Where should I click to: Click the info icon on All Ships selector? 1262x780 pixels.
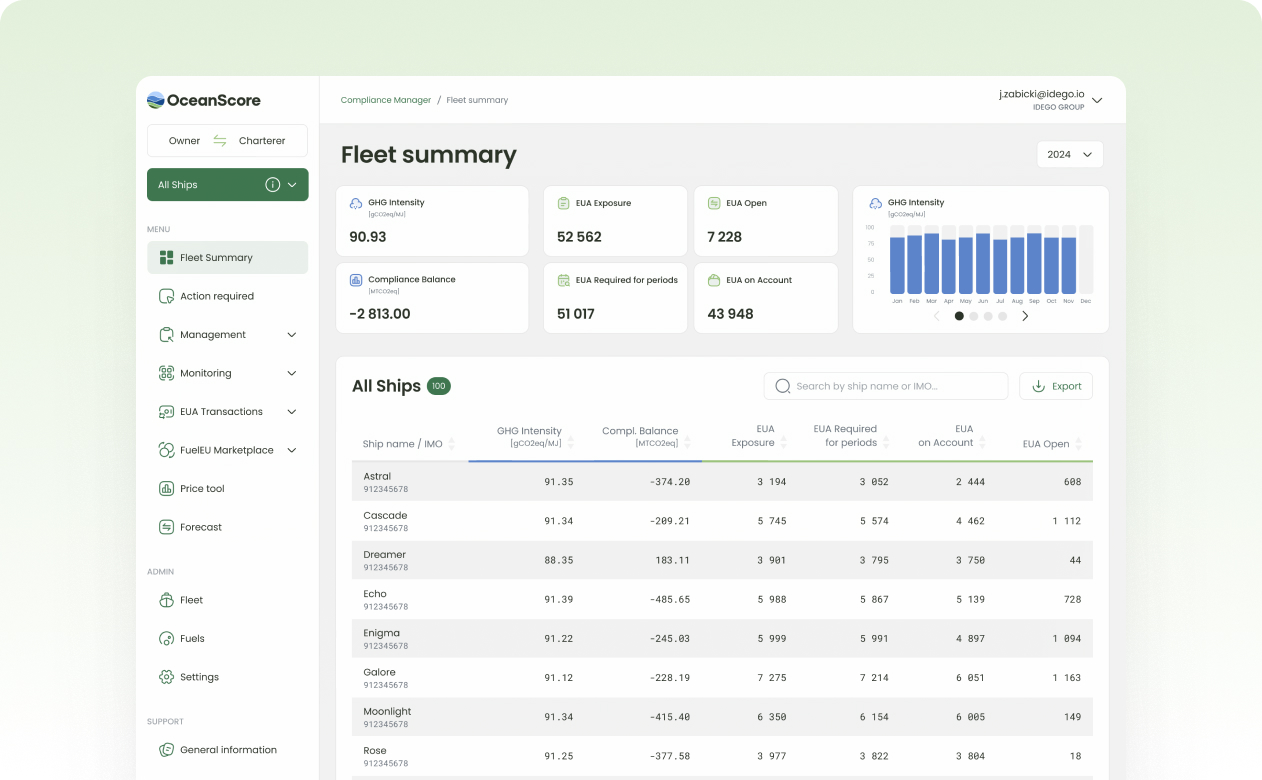[x=272, y=185]
